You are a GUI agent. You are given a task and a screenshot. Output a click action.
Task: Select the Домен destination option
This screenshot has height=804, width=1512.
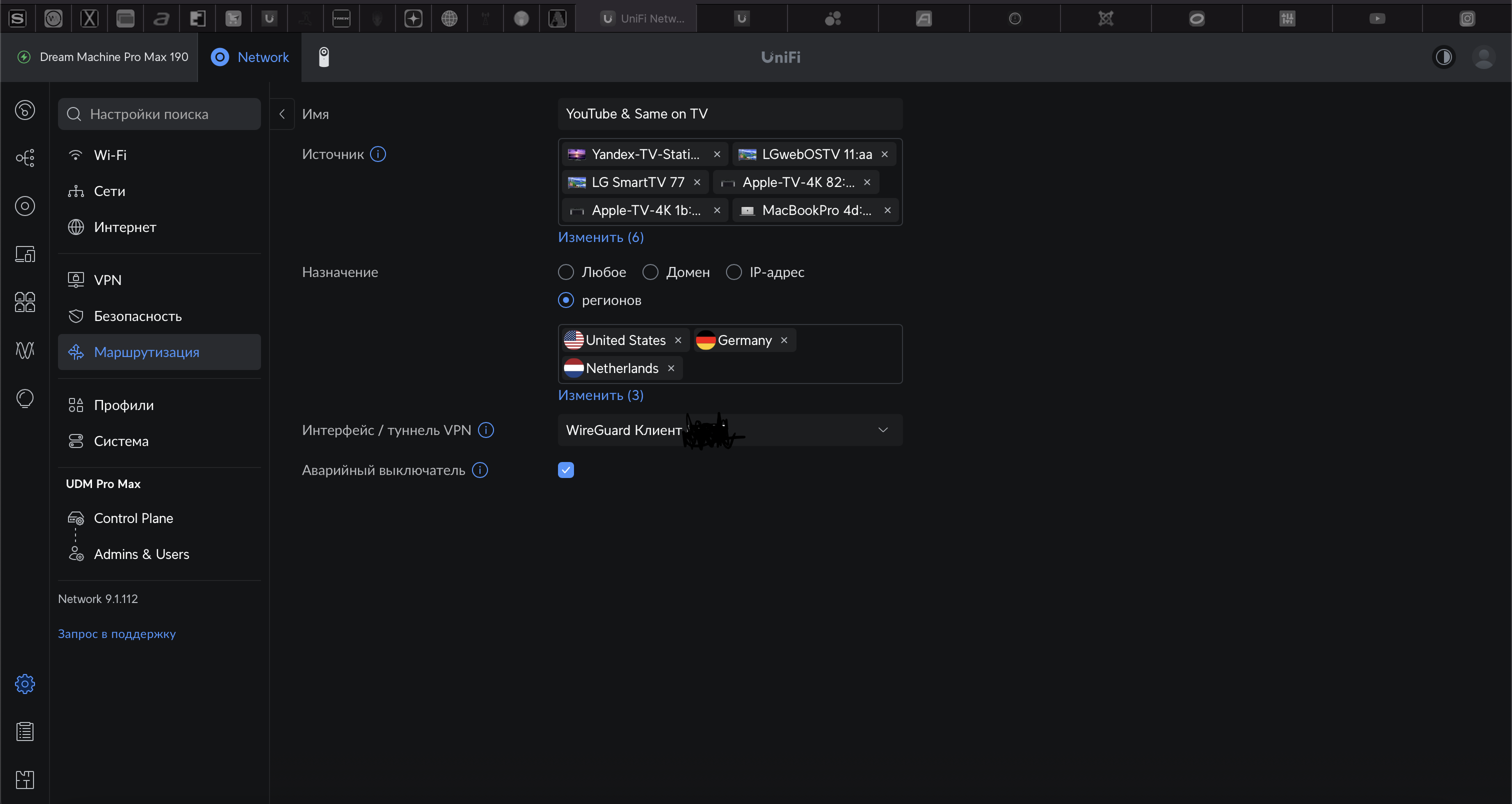coord(650,272)
